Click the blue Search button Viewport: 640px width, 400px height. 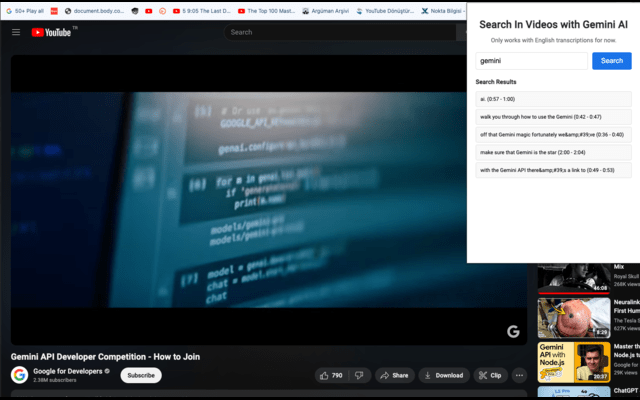click(x=612, y=61)
